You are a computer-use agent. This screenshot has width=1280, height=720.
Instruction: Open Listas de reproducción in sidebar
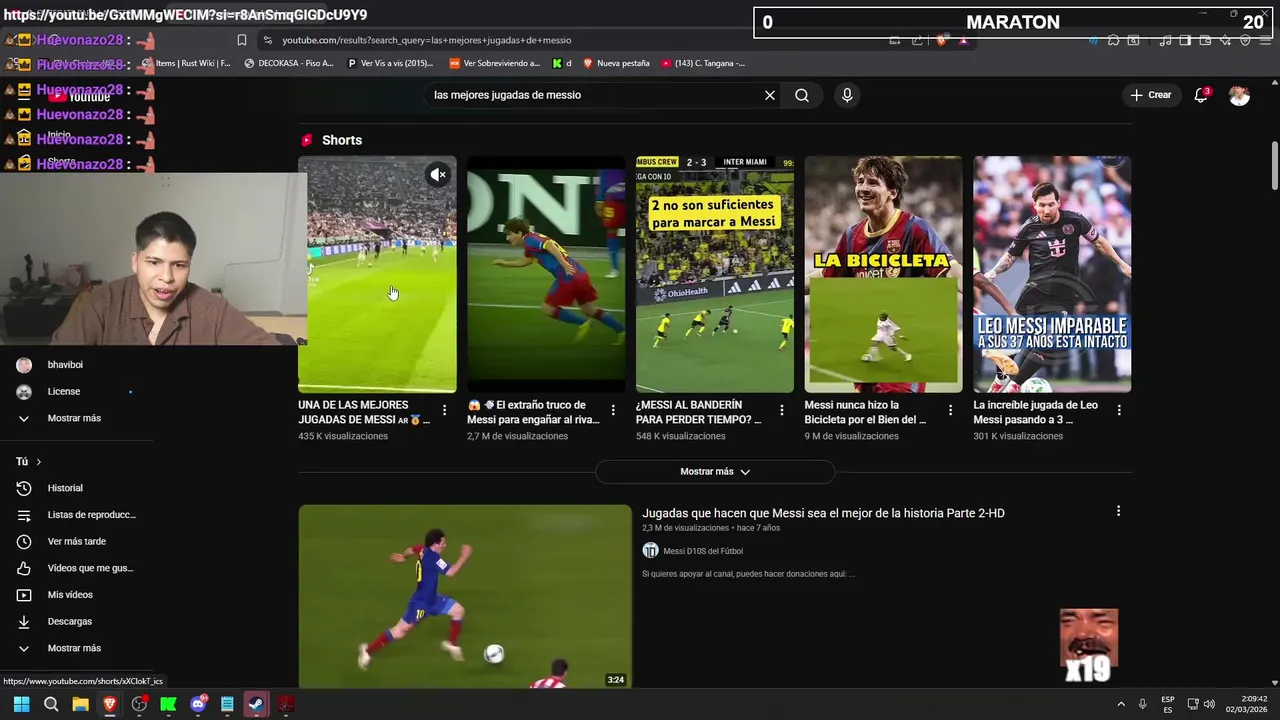point(75,515)
